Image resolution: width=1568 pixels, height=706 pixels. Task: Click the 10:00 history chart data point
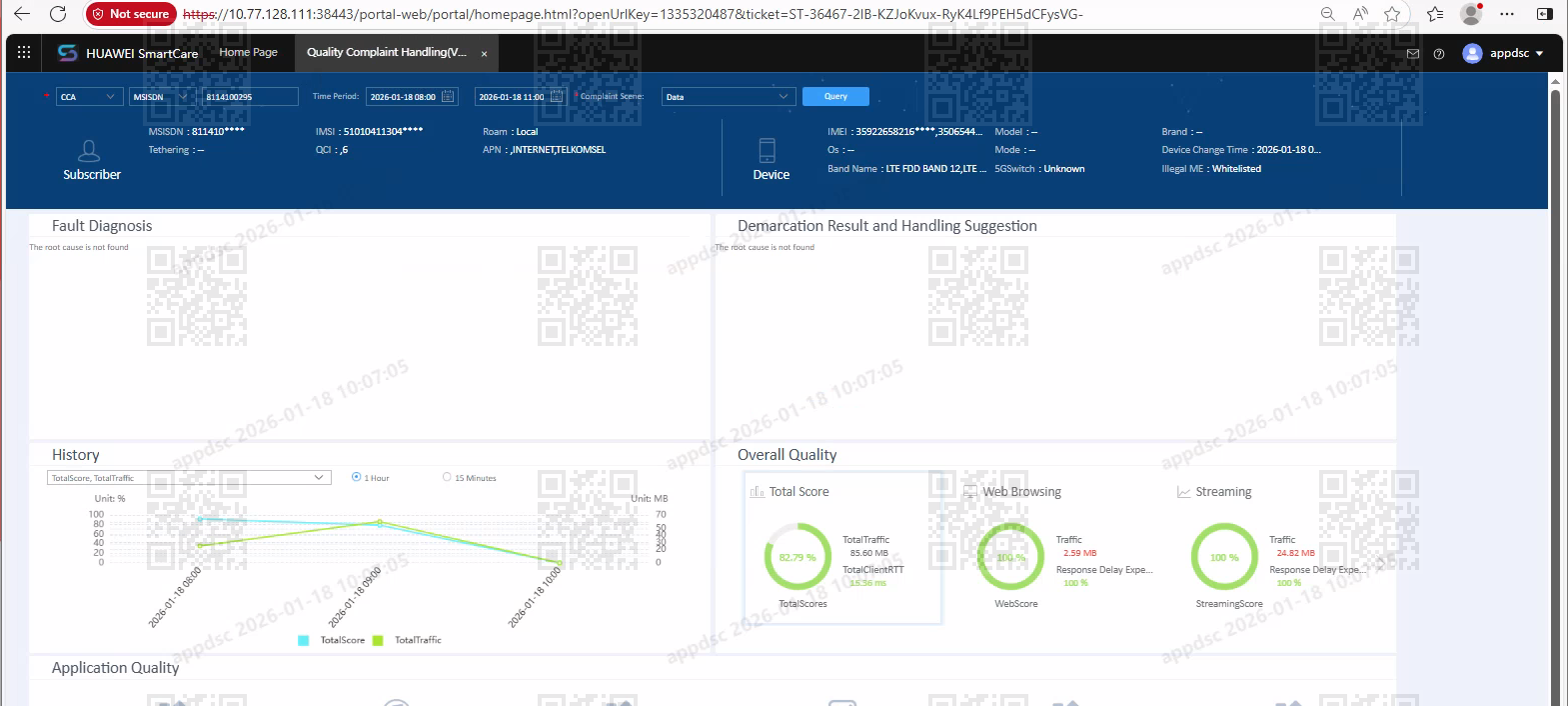559,563
